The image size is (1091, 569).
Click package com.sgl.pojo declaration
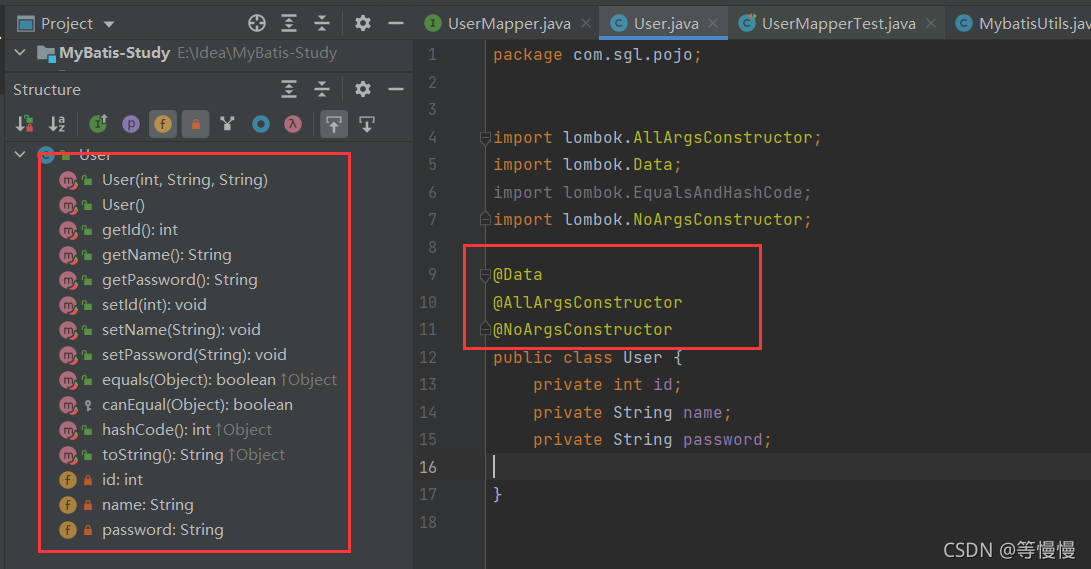click(597, 55)
